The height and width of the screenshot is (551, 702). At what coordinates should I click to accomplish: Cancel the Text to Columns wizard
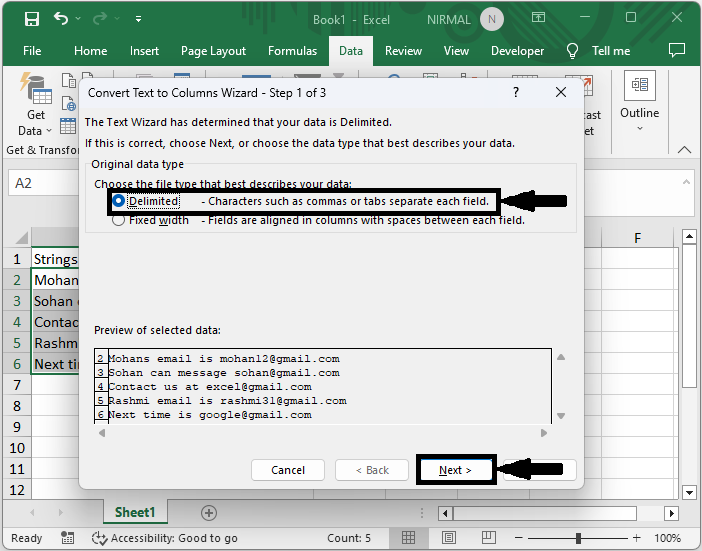[288, 470]
